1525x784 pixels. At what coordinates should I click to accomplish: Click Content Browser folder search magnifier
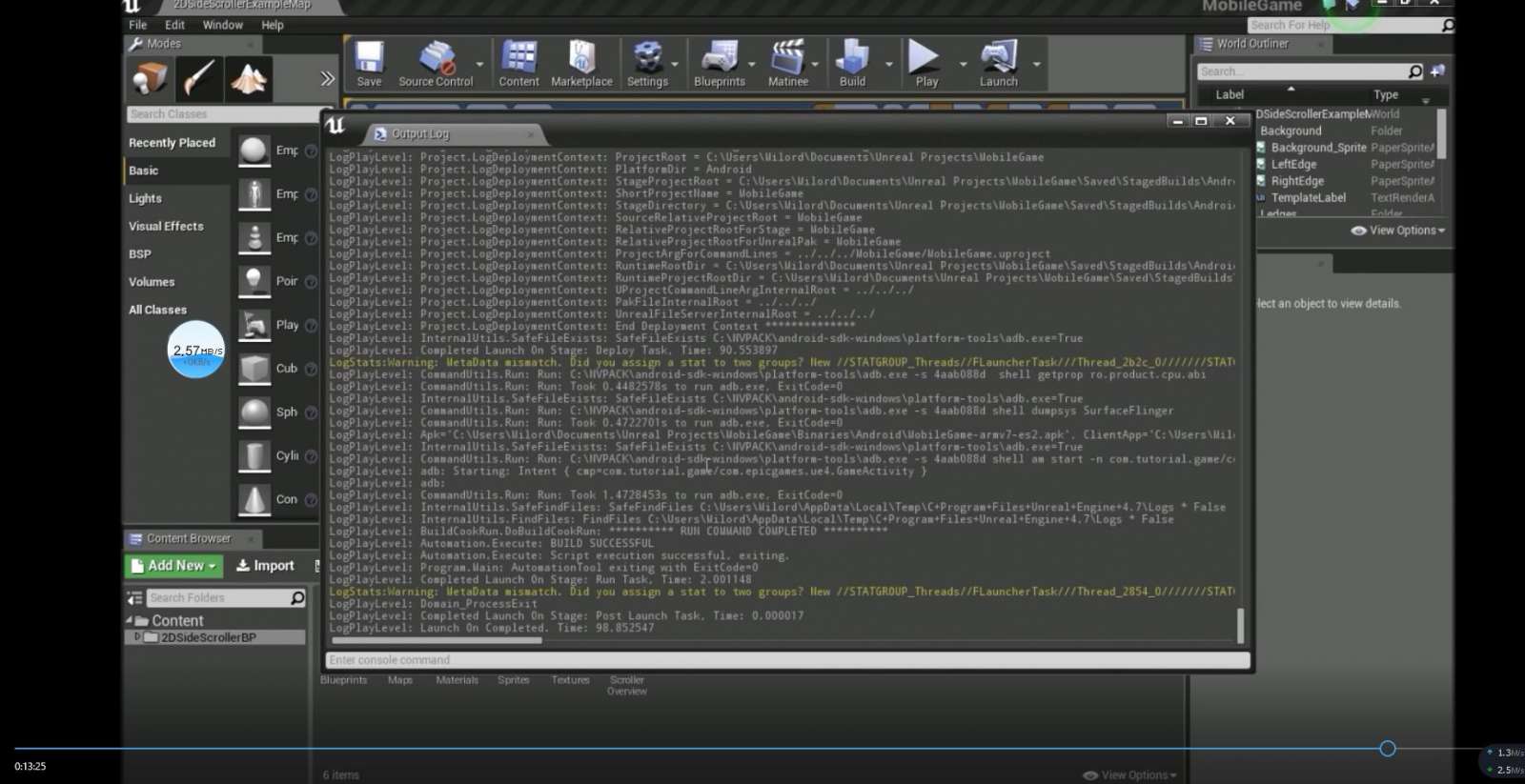tap(297, 598)
